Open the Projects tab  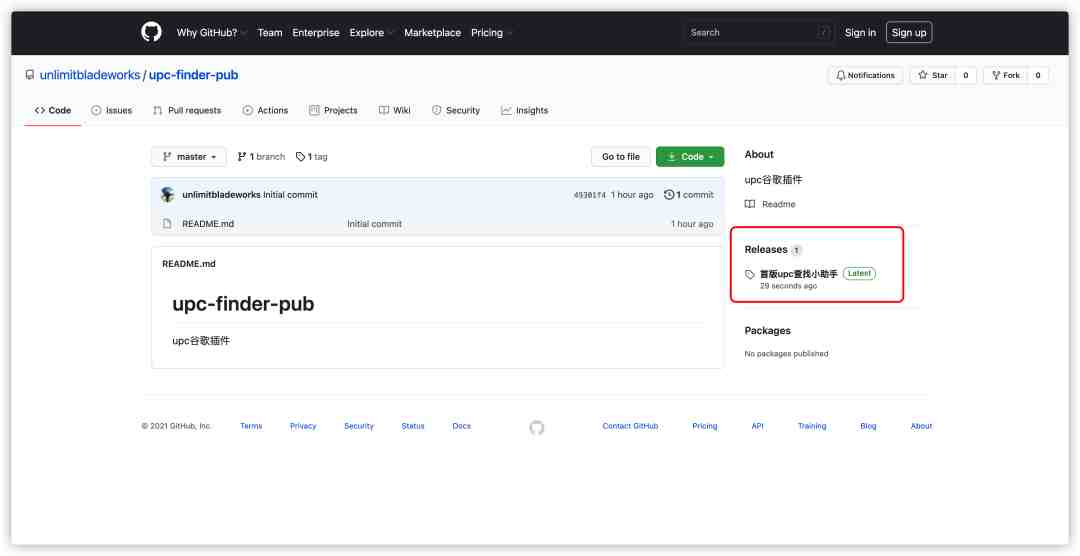[333, 110]
